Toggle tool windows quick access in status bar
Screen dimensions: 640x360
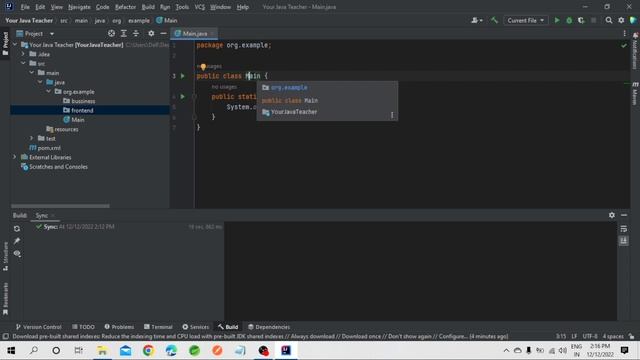(x=6, y=337)
